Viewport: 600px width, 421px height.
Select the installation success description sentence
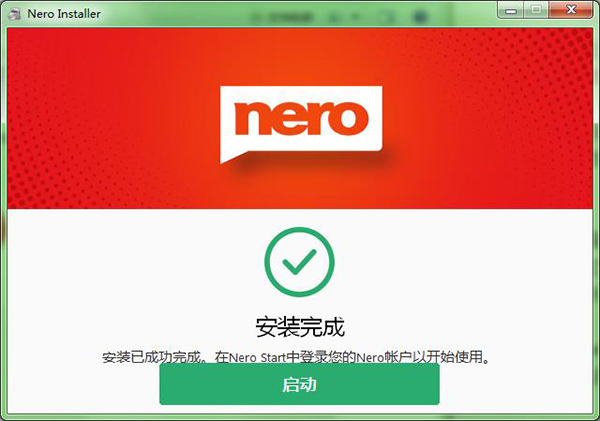[x=296, y=357]
